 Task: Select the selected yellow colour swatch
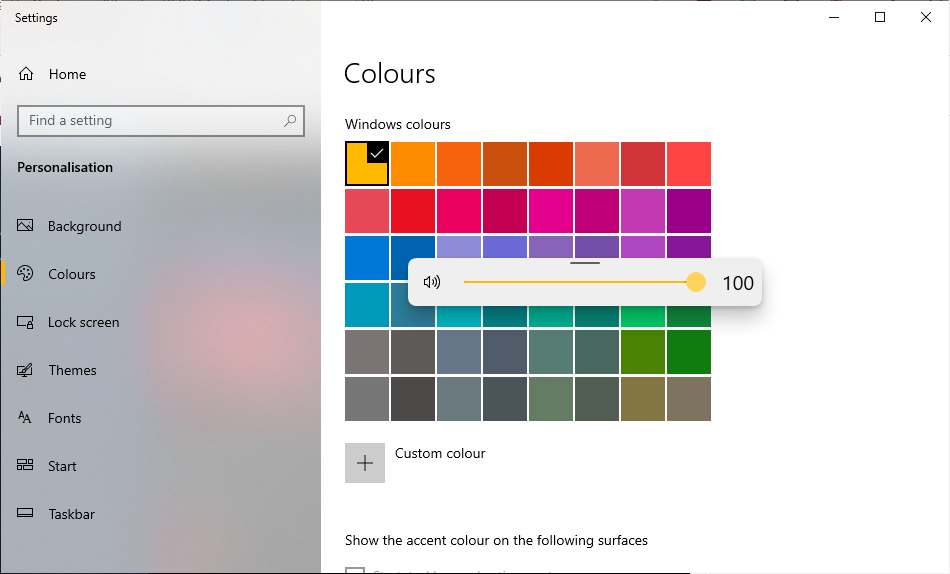(x=367, y=164)
